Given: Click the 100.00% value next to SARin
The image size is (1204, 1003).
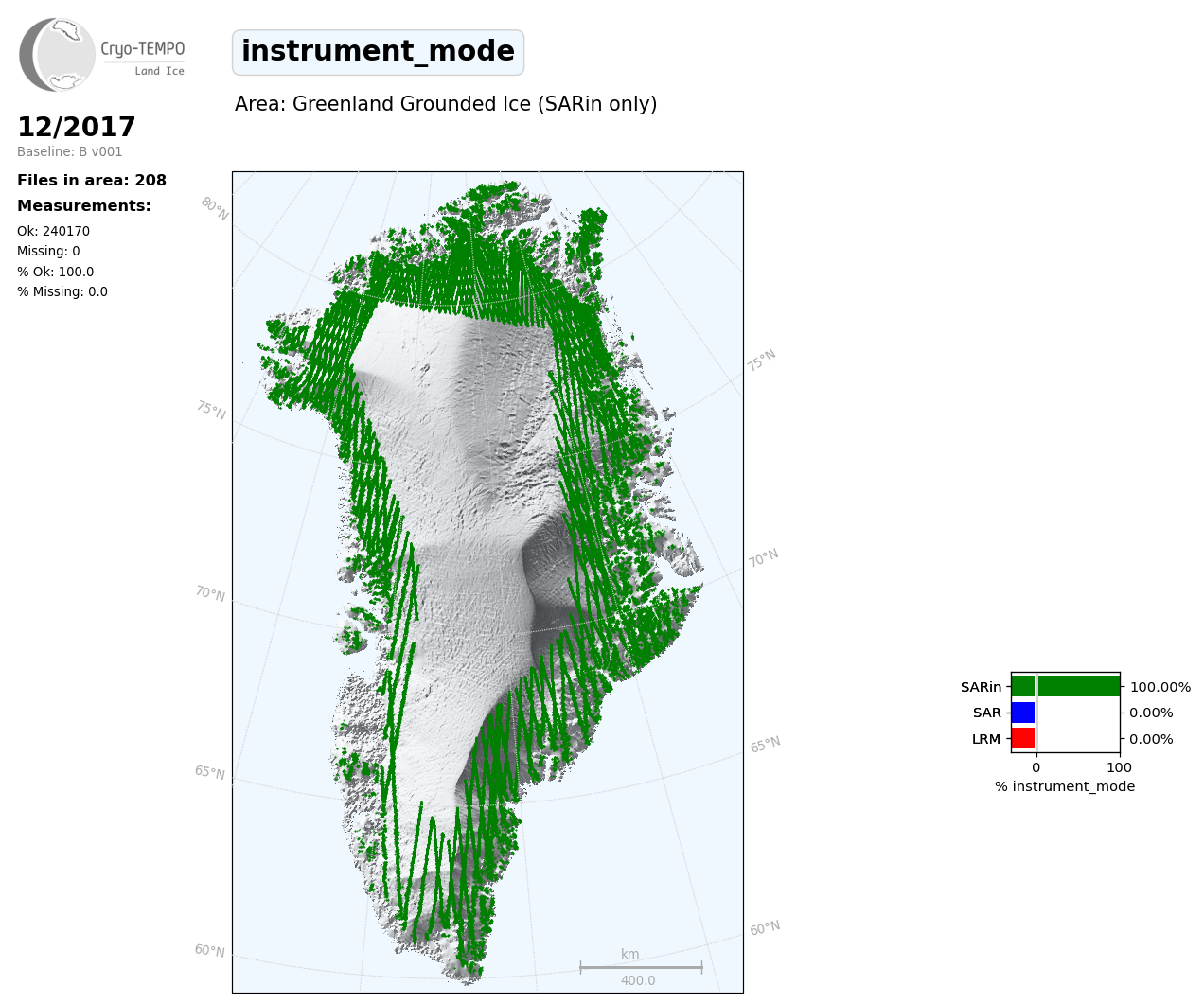Looking at the screenshot, I should [x=1160, y=687].
